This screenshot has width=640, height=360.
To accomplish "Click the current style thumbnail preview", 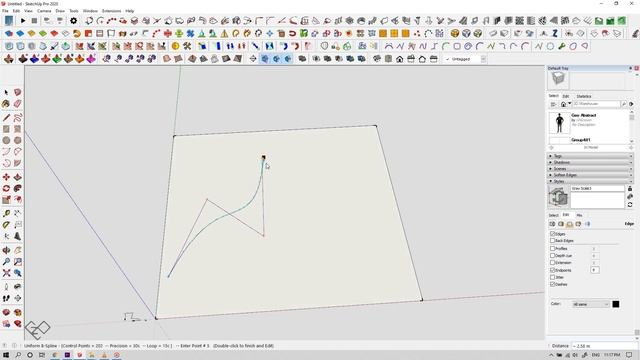I will pos(558,196).
